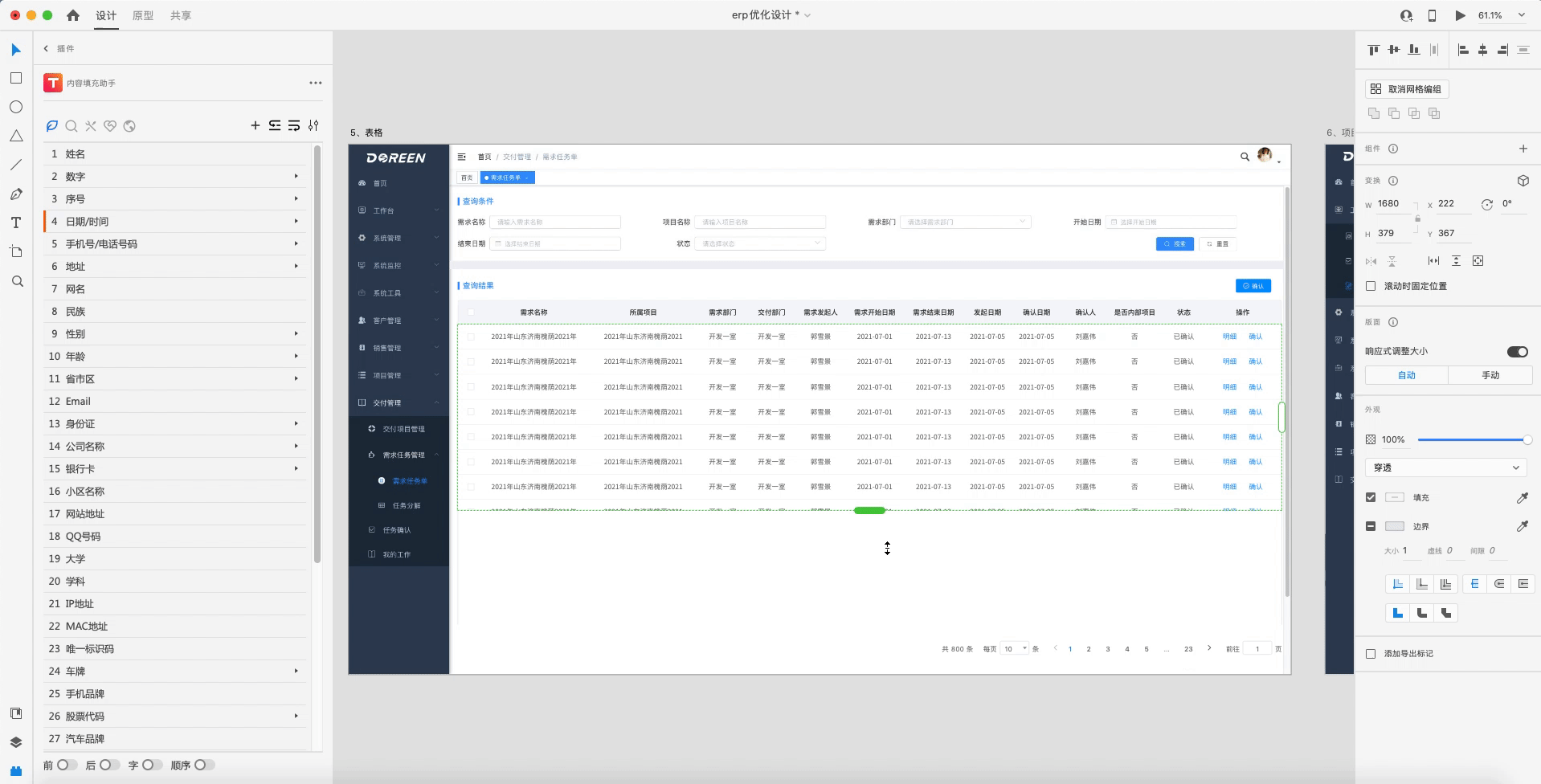The image size is (1541, 784).
Task: Toggle the 顺序 switch
Action: [205, 765]
